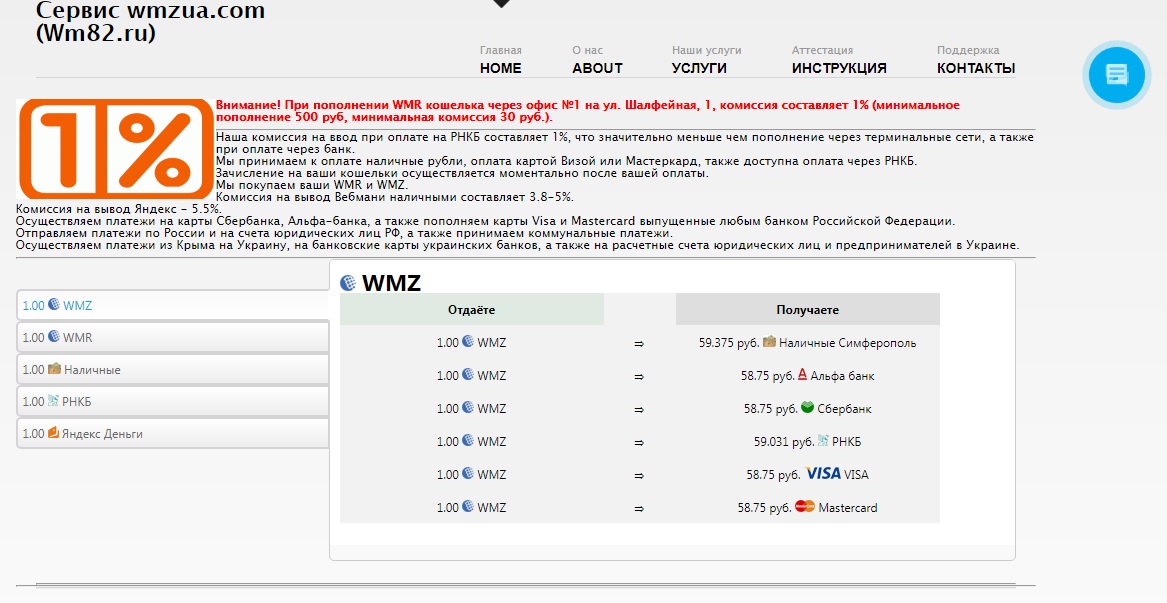This screenshot has width=1167, height=603.
Task: Click WebMoney globe icon beside WMZ heading
Action: (x=348, y=283)
